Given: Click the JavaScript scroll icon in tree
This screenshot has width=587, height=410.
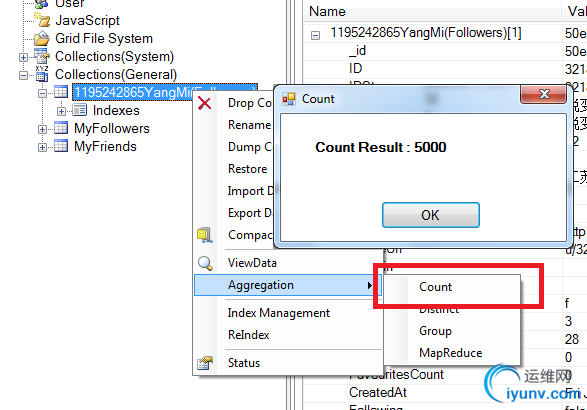Looking at the screenshot, I should [x=42, y=20].
